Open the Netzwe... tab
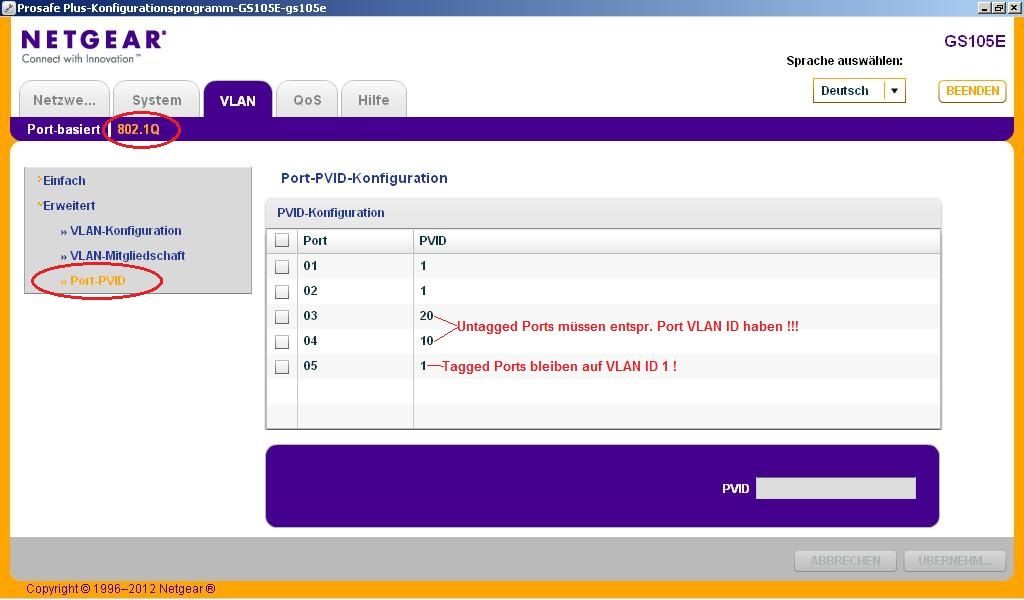Viewport: 1024px width, 600px height. point(64,99)
